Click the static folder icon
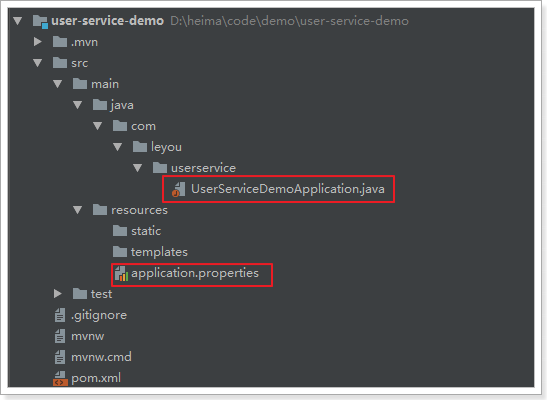Viewport: 547px width, 400px height. pos(120,231)
